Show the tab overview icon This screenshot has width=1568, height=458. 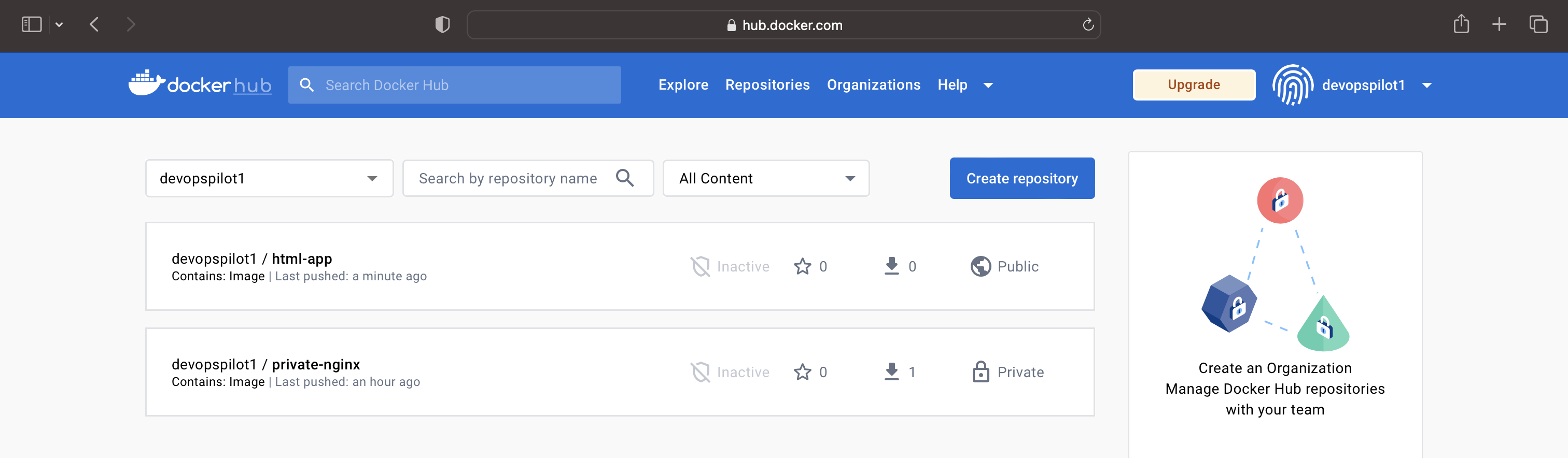click(x=1538, y=24)
